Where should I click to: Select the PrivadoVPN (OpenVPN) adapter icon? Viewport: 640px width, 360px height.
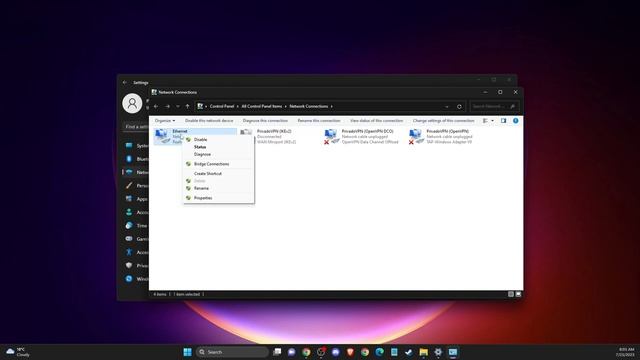click(416, 136)
